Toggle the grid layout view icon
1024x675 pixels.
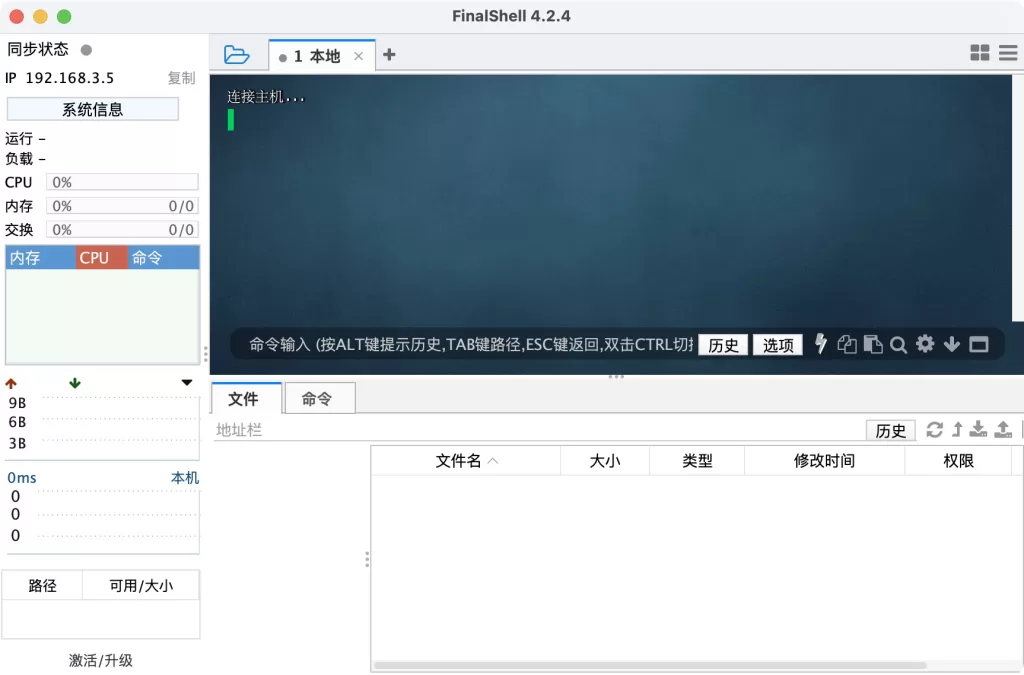980,53
